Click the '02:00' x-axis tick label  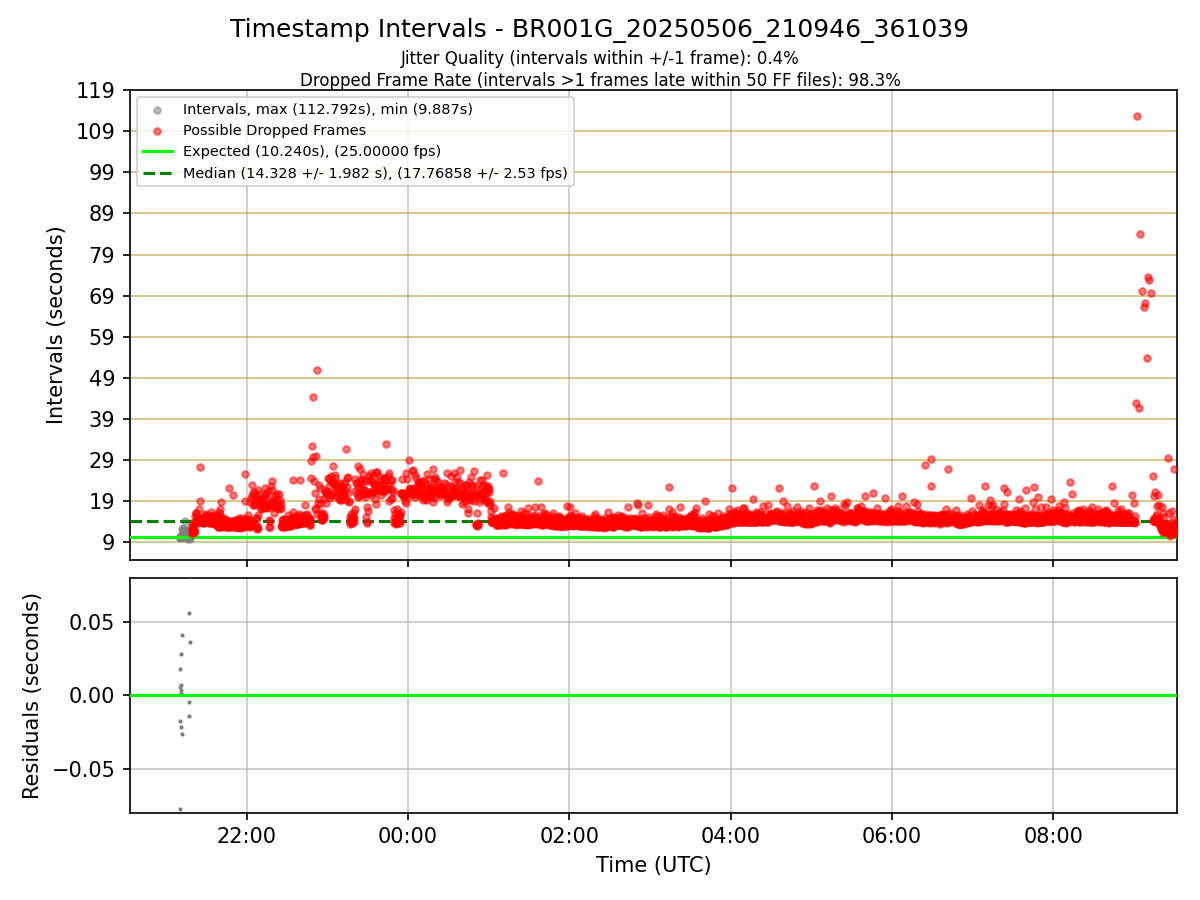pos(569,836)
